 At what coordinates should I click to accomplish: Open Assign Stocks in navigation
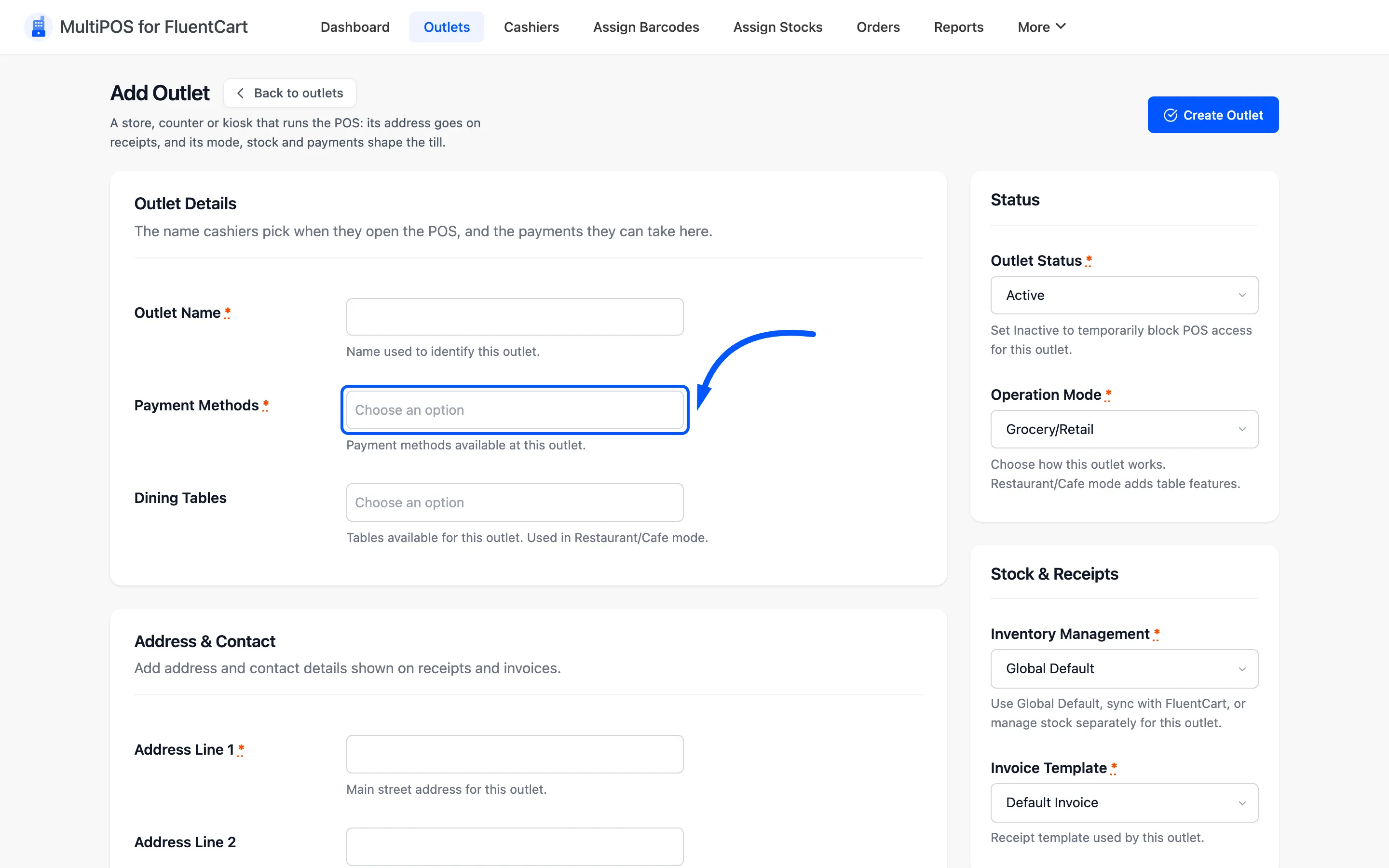(778, 27)
